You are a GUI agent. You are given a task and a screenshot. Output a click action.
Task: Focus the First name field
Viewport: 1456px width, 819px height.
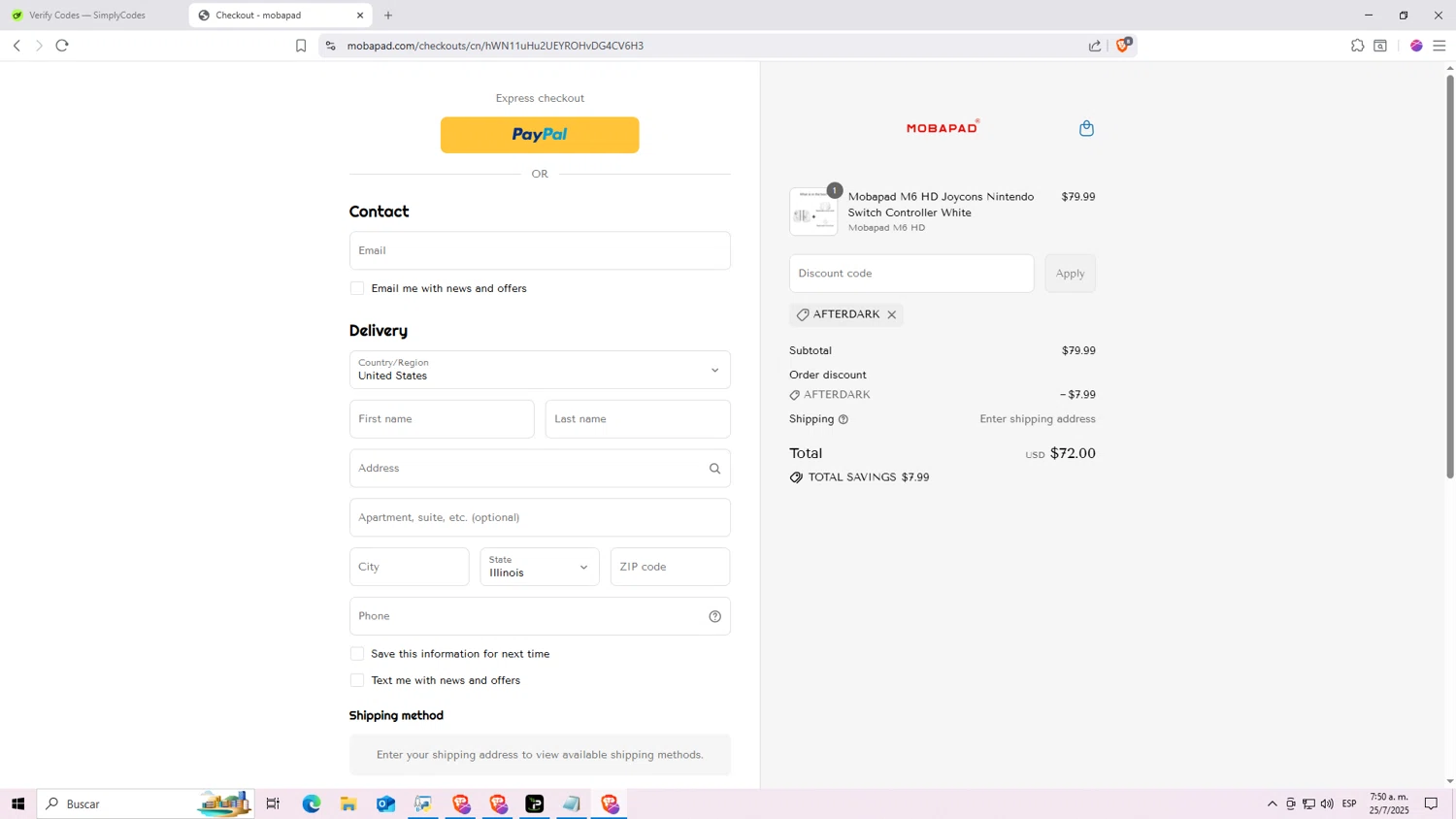click(x=442, y=419)
